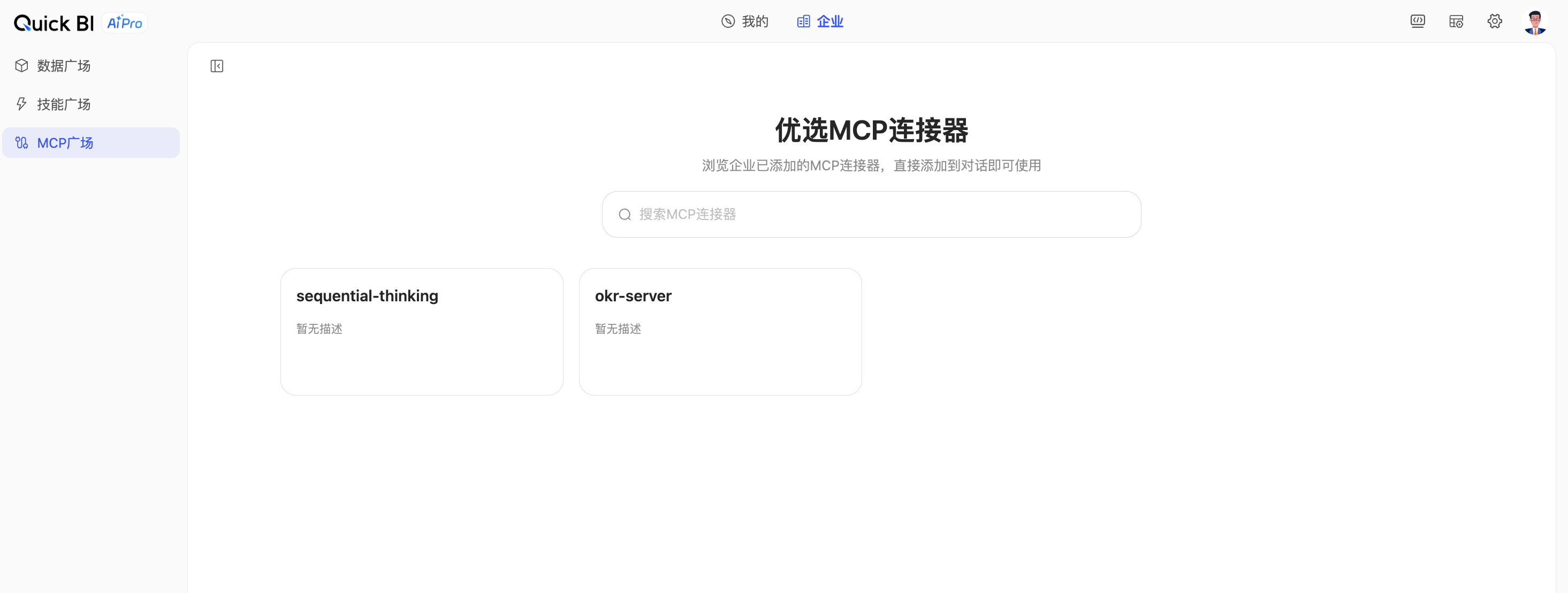Click the 优选MCP连接器 heading
Image resolution: width=1568 pixels, height=593 pixels.
(x=871, y=130)
